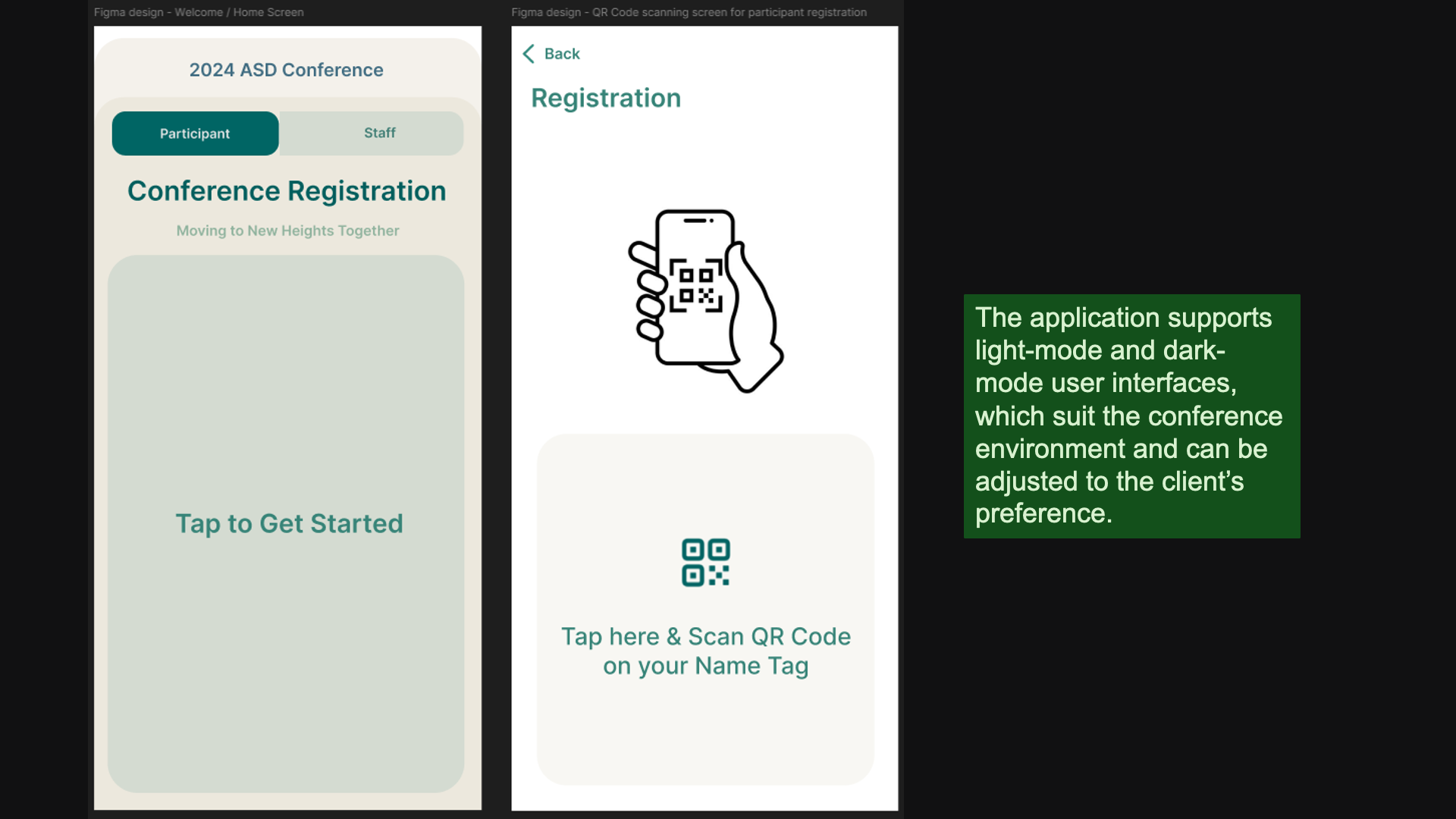Click the 'light-mode and dark-' text line
The width and height of the screenshot is (1456, 819).
click(x=1100, y=350)
